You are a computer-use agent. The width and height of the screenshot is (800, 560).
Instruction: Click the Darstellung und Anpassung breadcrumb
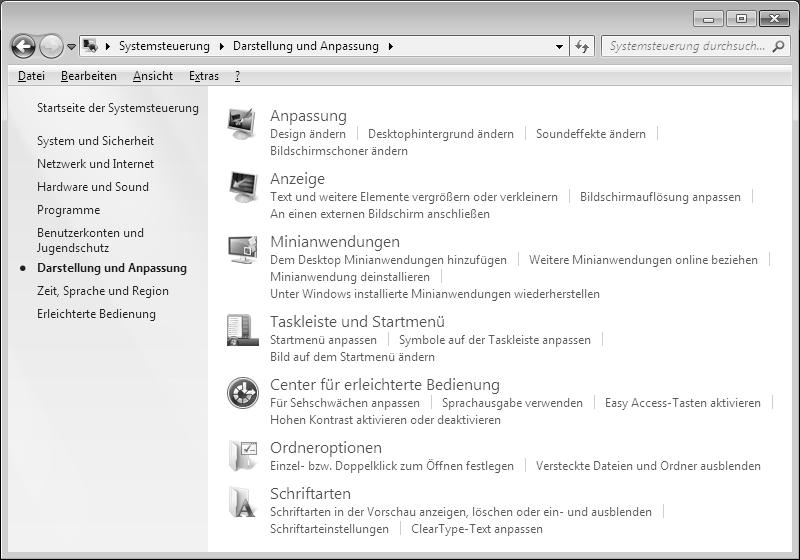306,46
